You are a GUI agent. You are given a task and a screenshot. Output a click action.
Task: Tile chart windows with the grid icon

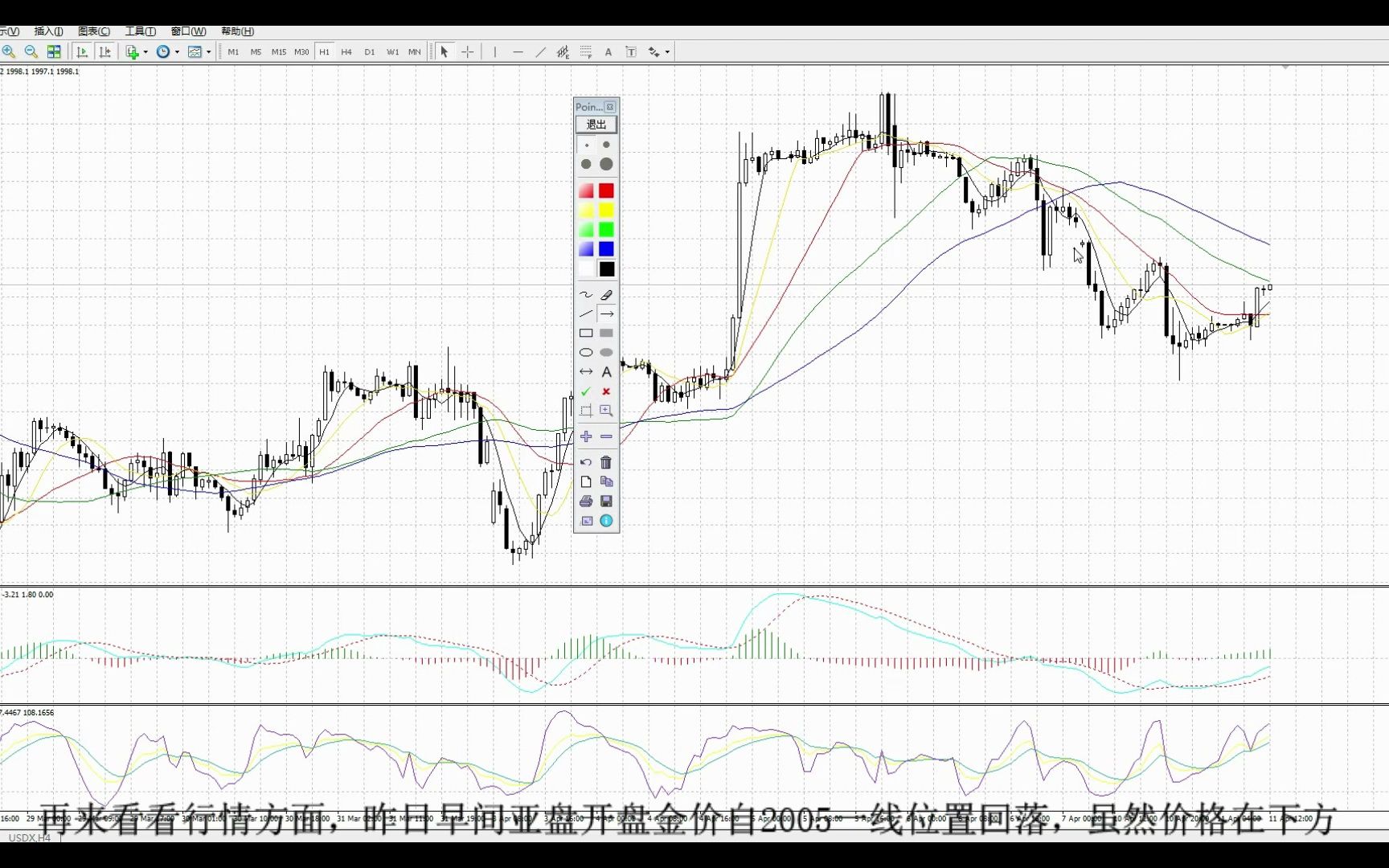pyautogui.click(x=54, y=51)
